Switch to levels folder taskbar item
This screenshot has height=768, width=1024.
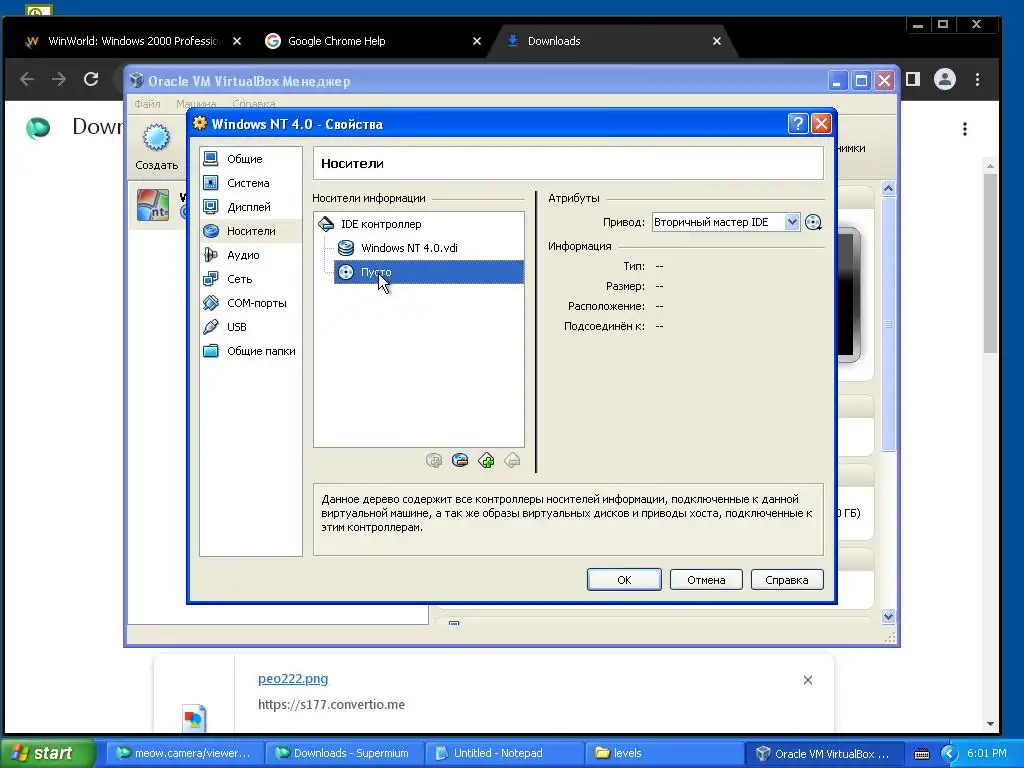tap(663, 753)
